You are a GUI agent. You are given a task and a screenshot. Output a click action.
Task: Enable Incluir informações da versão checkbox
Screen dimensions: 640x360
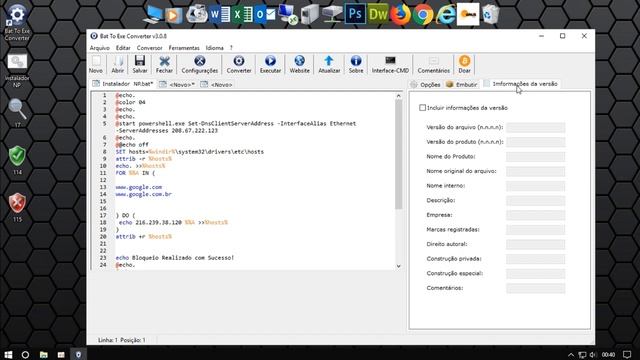click(422, 108)
